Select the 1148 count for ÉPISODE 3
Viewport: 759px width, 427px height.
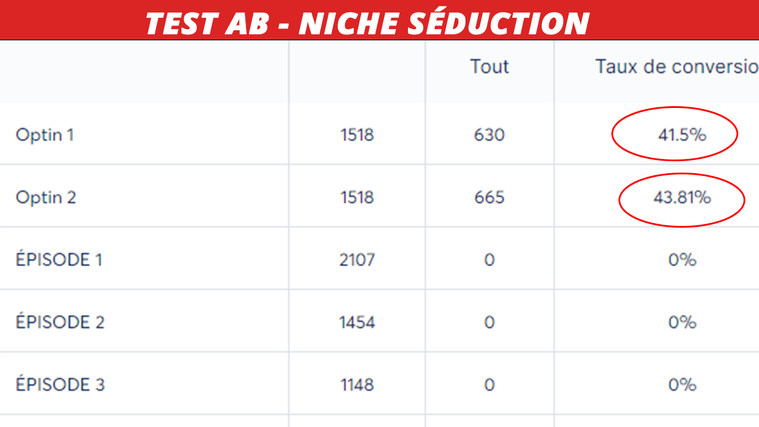click(x=357, y=384)
